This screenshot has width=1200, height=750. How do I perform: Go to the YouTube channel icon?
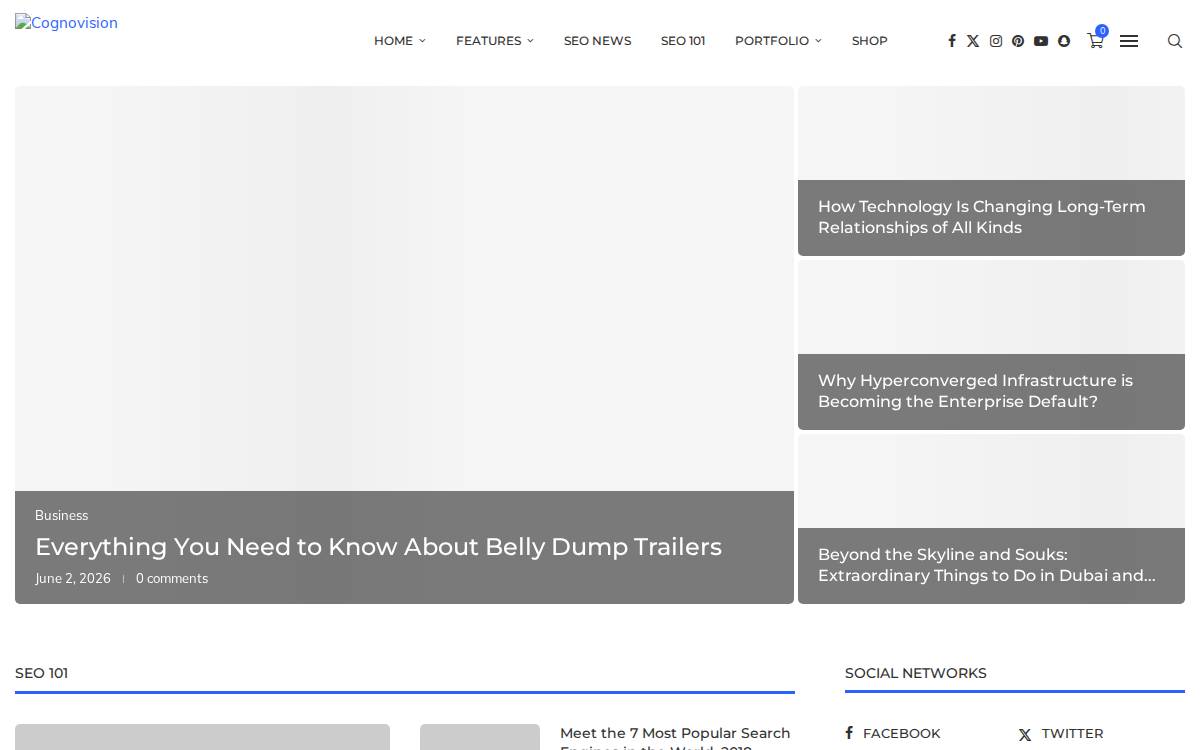pyautogui.click(x=1041, y=41)
